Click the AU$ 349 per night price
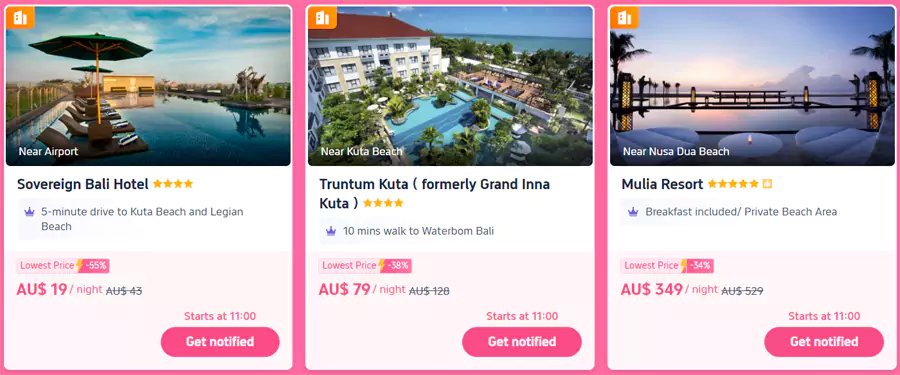 tap(669, 289)
